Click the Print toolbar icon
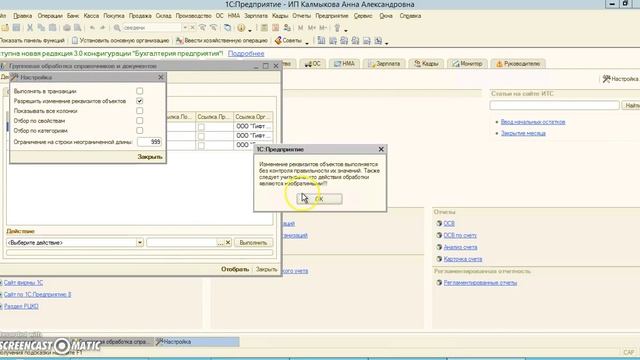The image size is (640, 360). 67,28
